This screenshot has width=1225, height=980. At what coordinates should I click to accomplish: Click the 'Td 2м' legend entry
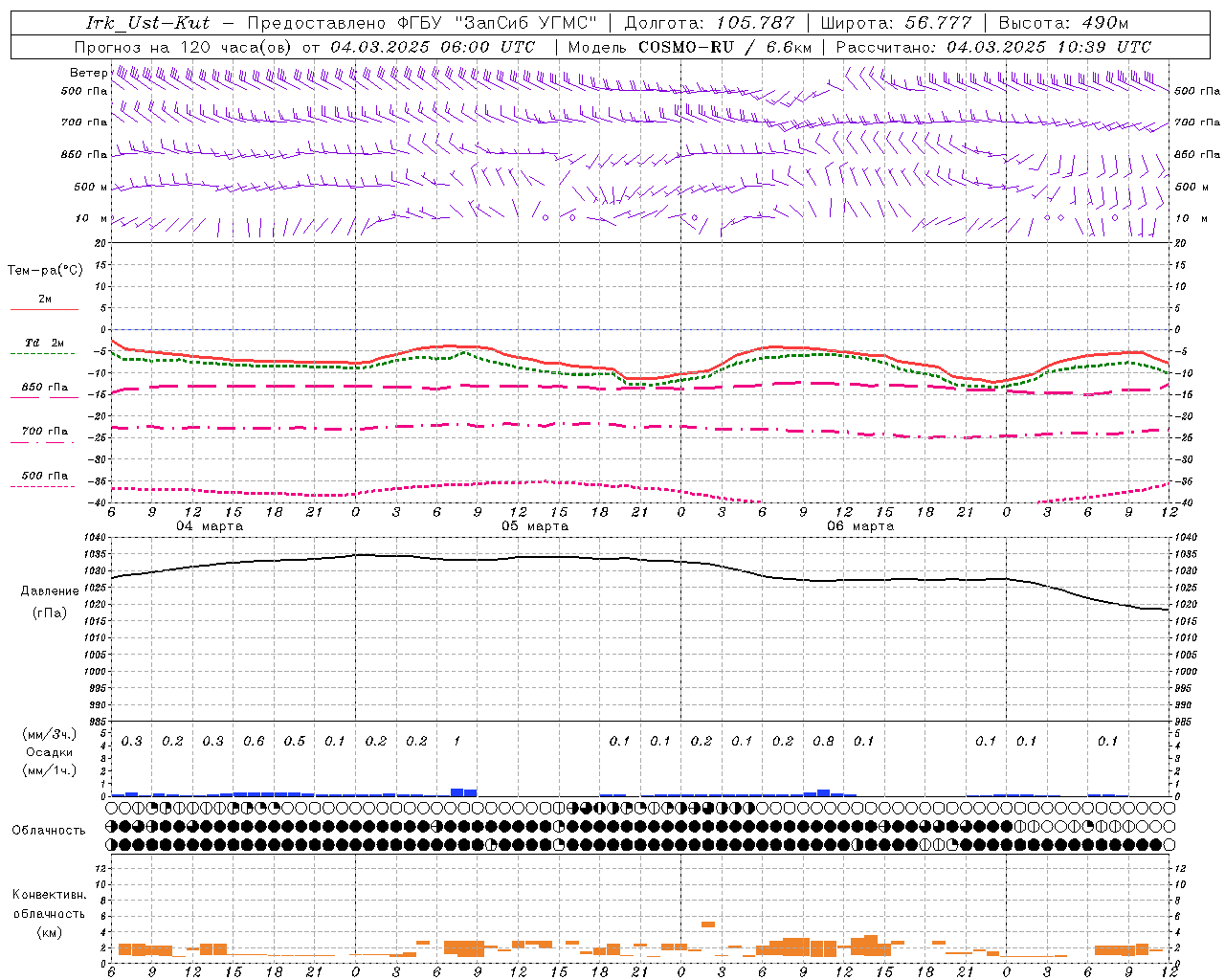tap(45, 343)
